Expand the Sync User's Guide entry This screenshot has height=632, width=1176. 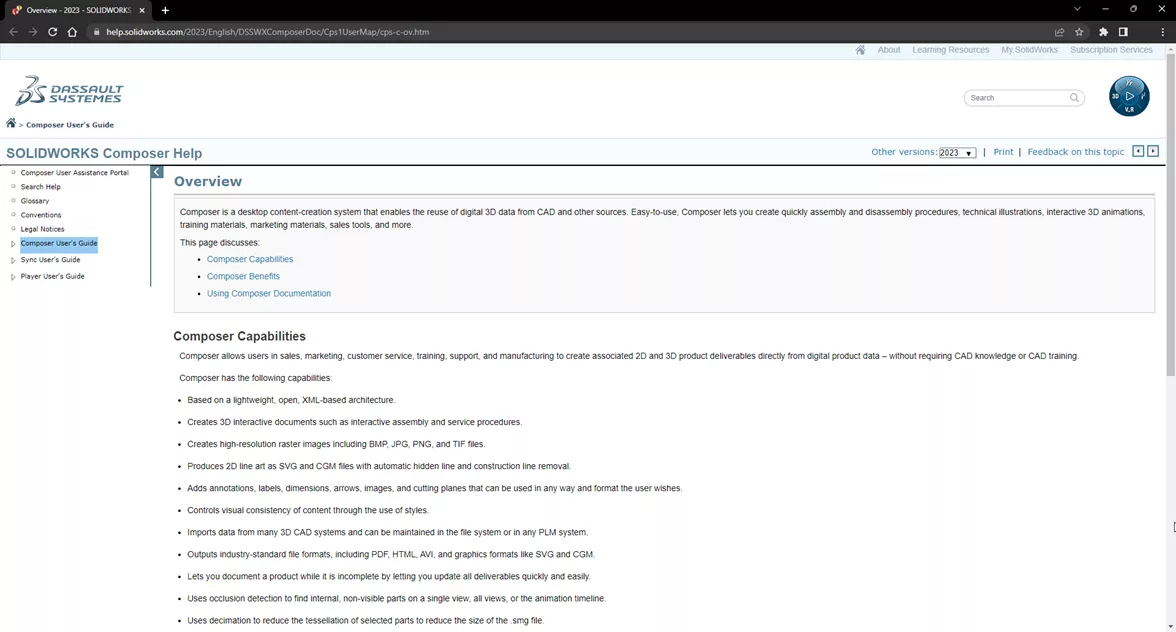click(x=12, y=259)
